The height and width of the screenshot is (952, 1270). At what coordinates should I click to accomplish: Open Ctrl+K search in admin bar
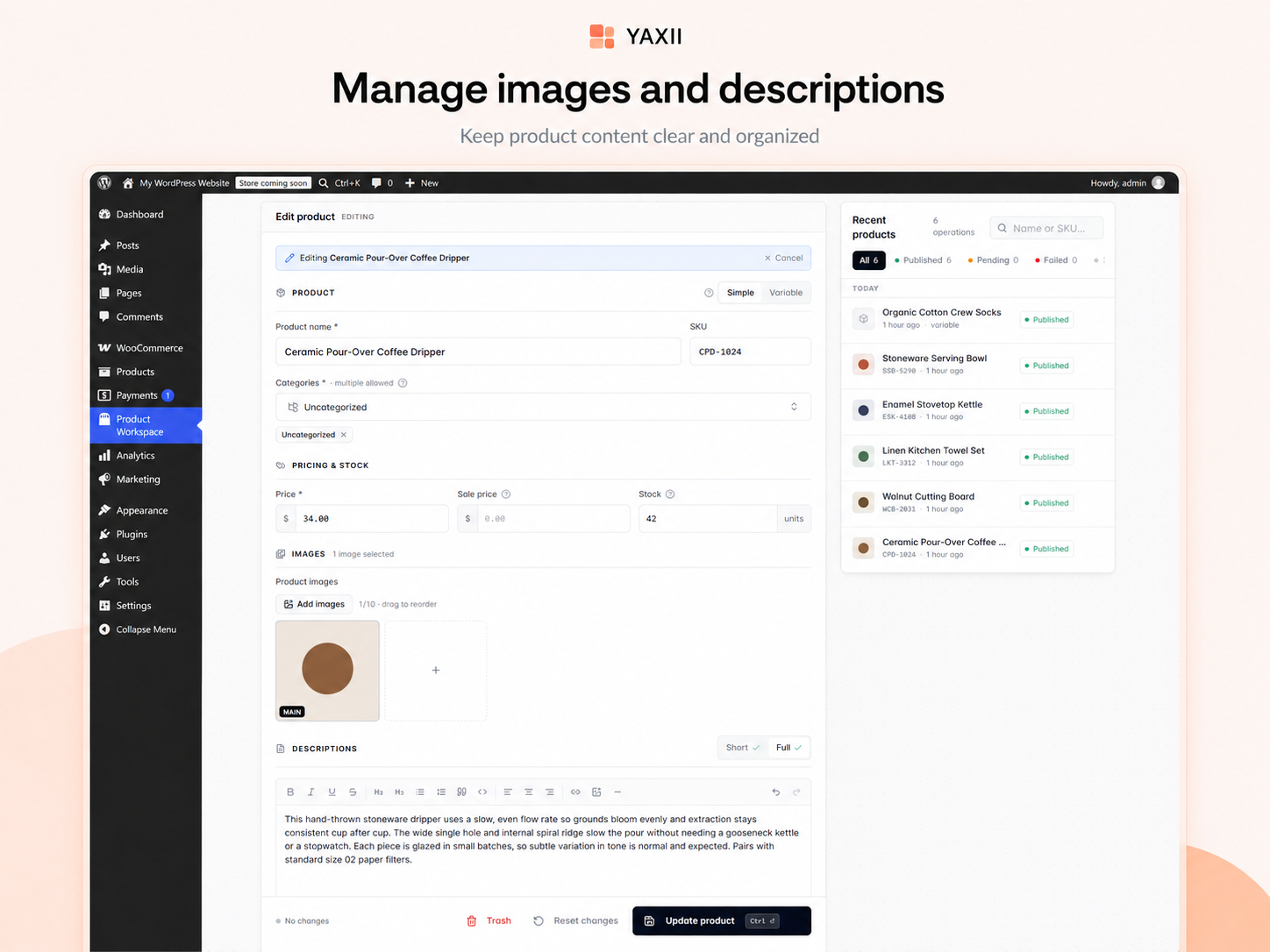point(339,183)
